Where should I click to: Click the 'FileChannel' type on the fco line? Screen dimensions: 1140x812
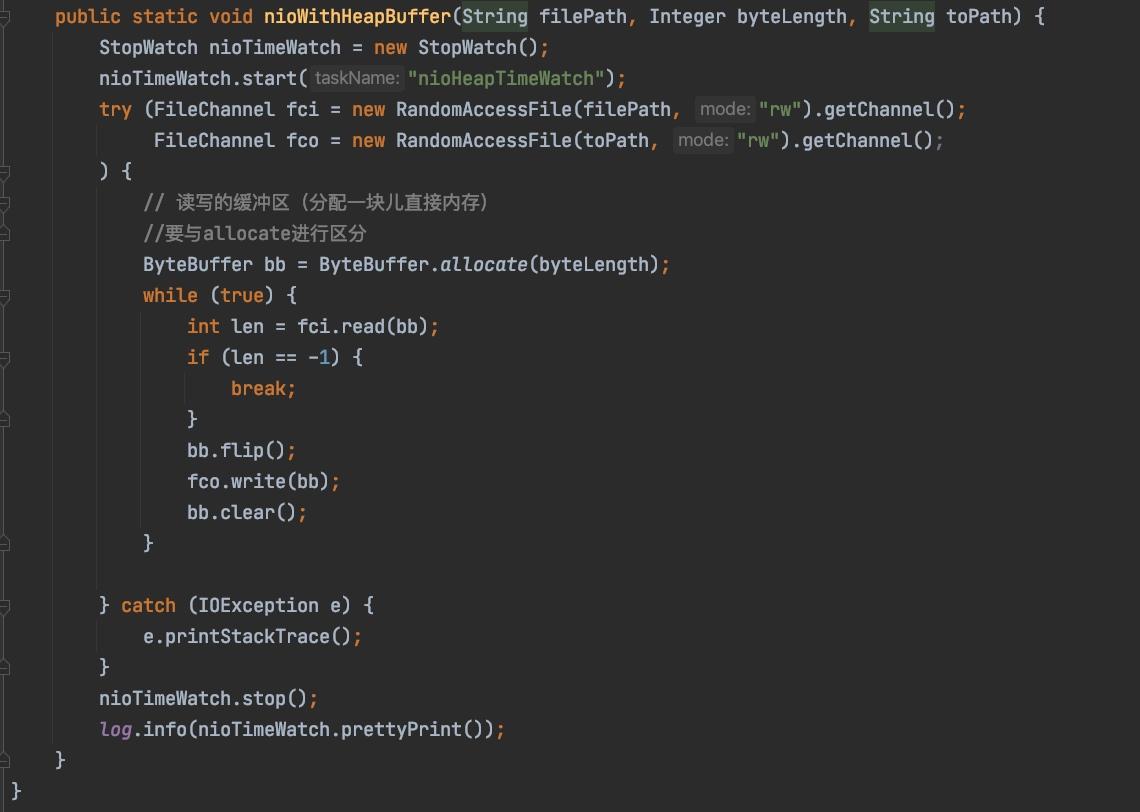pos(214,140)
